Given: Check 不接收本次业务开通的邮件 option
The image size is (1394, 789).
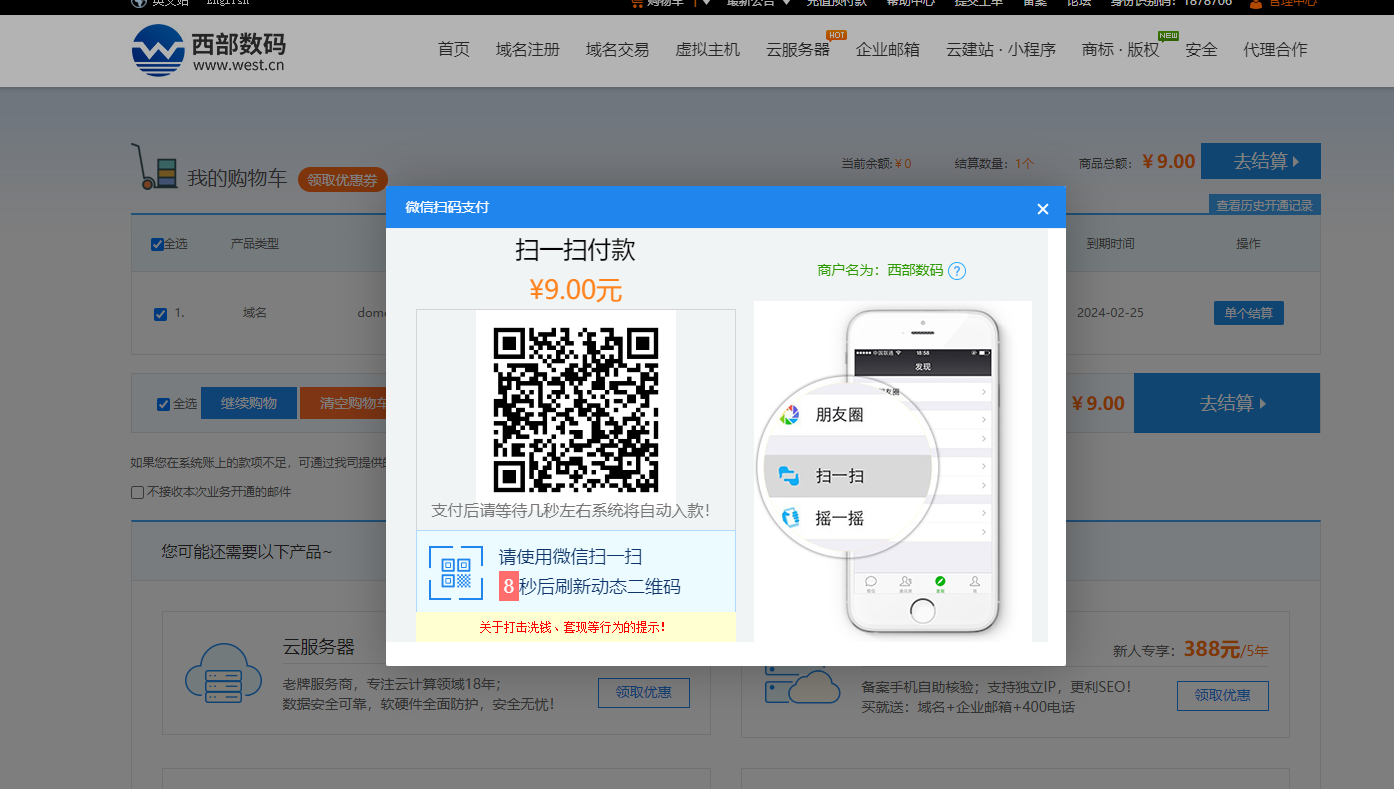Looking at the screenshot, I should tap(137, 492).
